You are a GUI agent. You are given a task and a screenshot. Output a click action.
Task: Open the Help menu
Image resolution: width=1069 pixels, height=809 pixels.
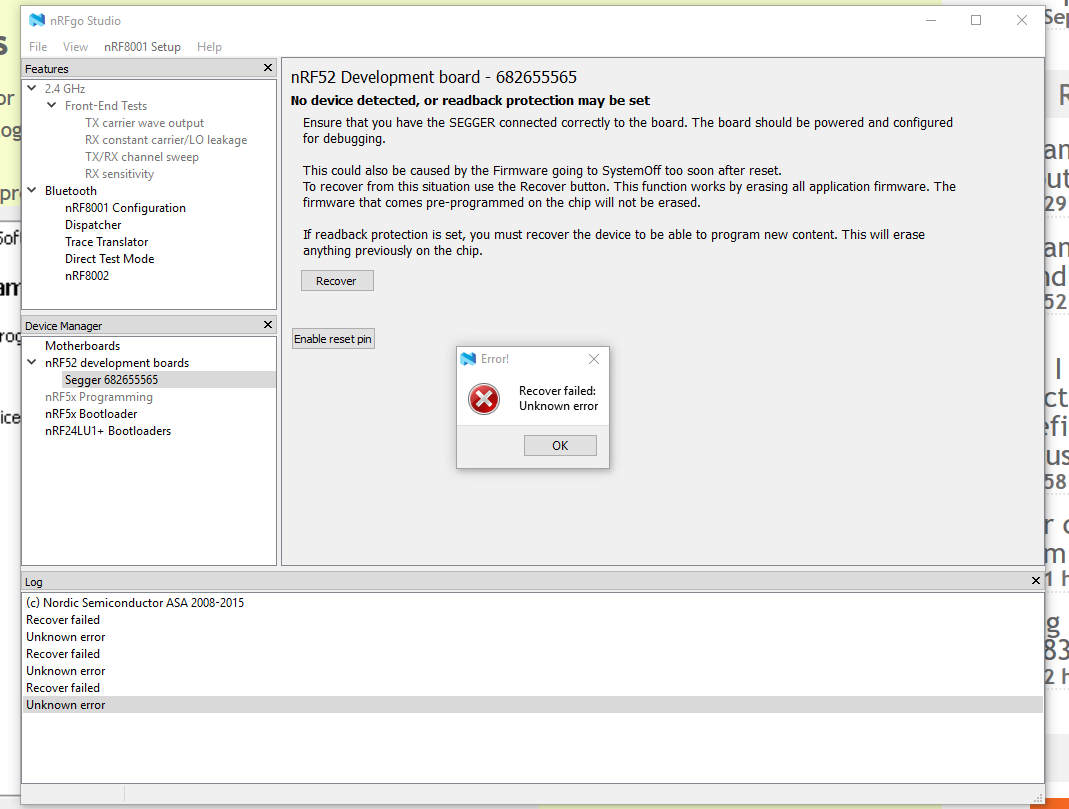pos(209,46)
